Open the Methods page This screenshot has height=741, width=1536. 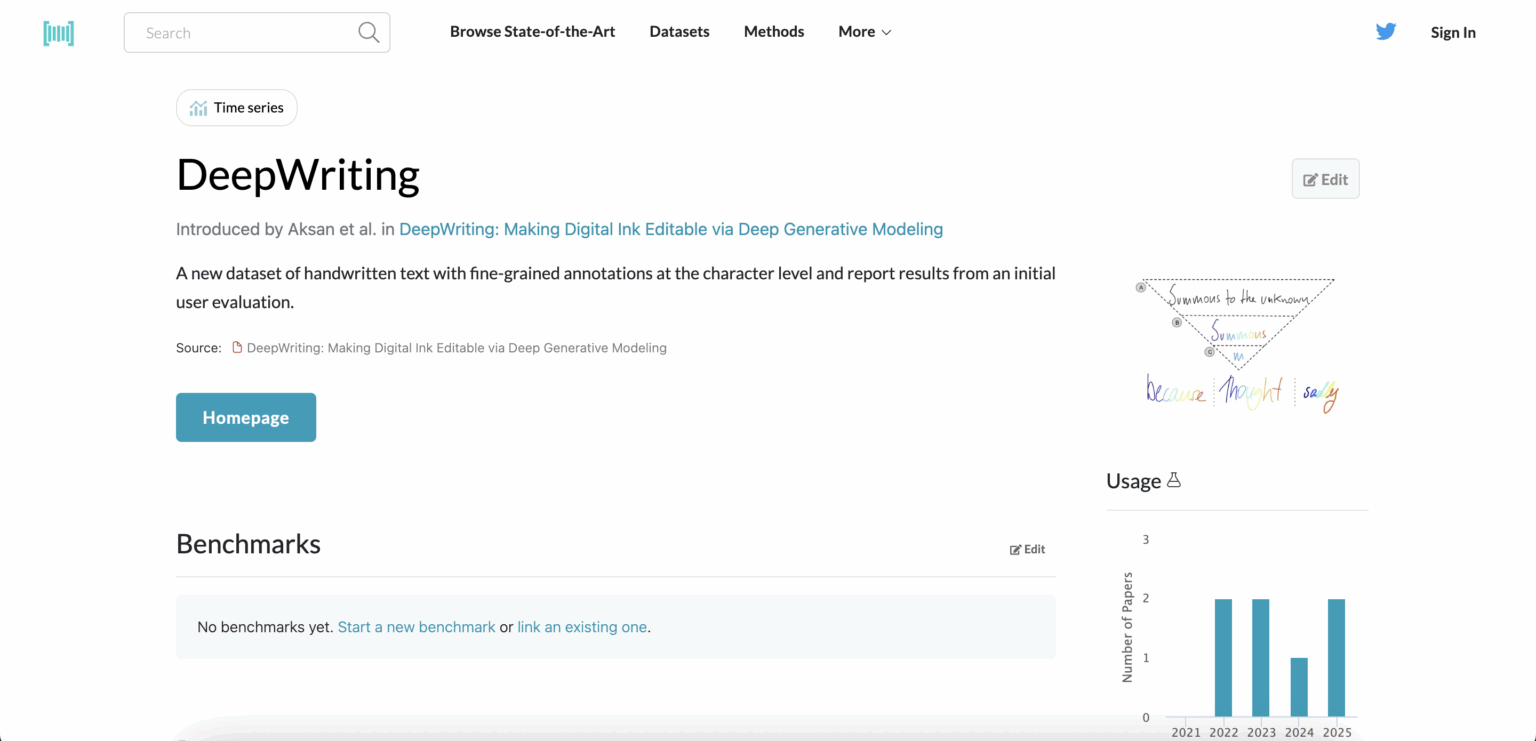[x=773, y=32]
